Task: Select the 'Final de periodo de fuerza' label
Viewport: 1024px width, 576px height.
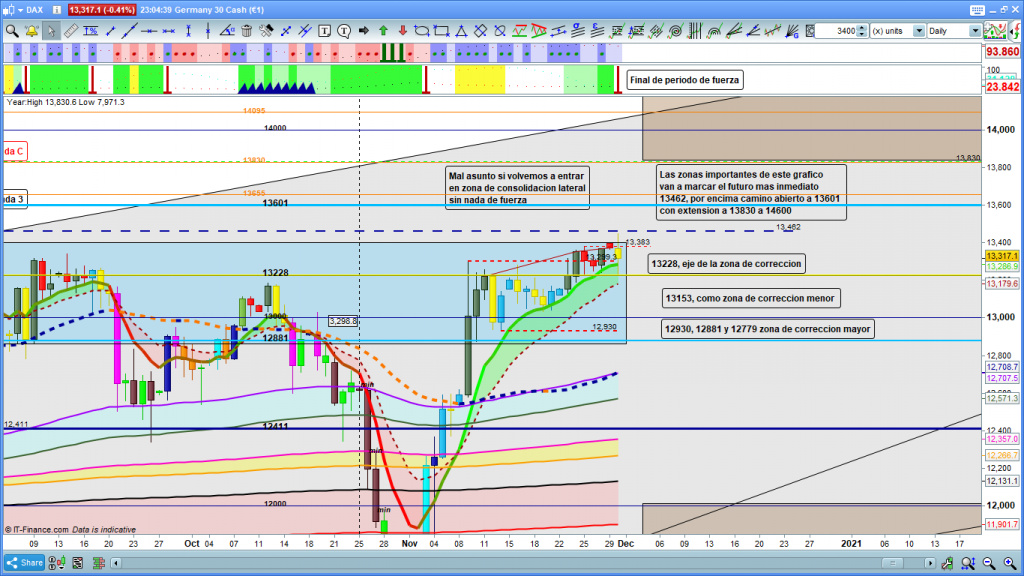Action: (686, 80)
